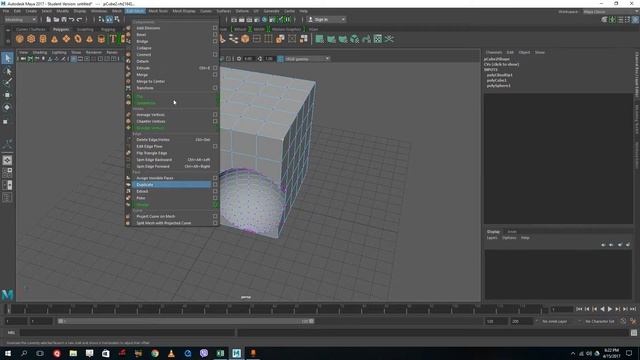Click the New Scene icon
This screenshot has height=360, width=640.
49,20
